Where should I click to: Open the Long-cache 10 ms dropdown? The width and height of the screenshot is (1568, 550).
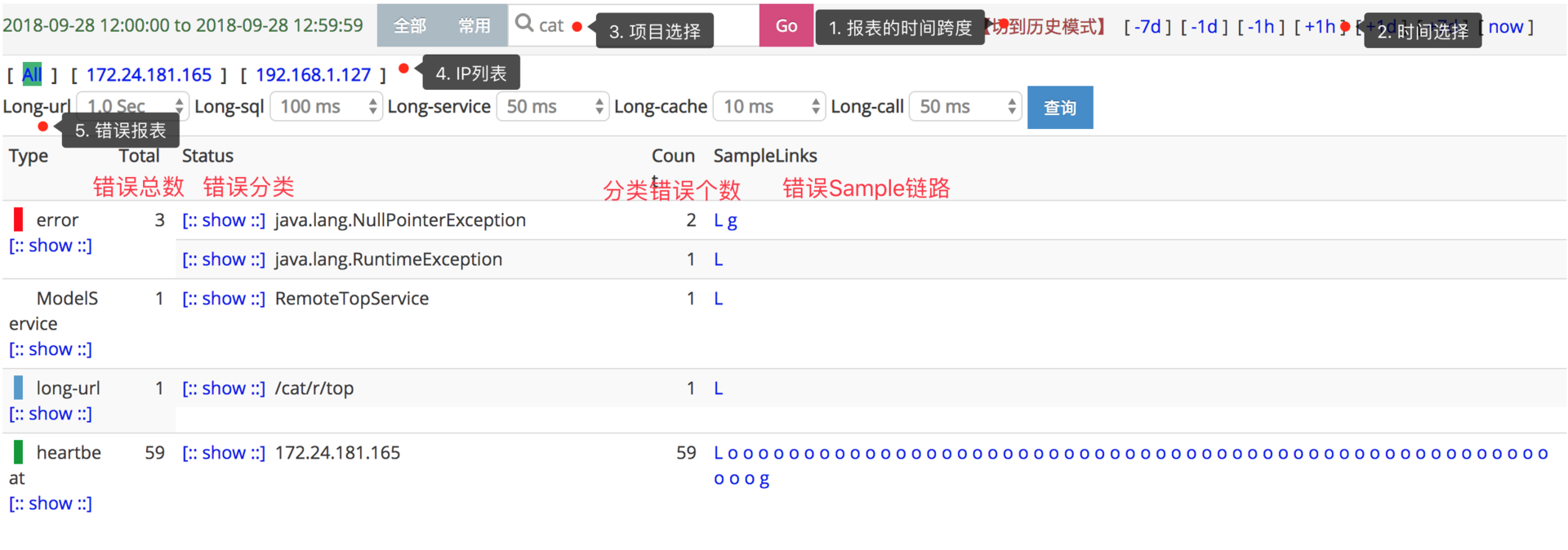(x=769, y=107)
